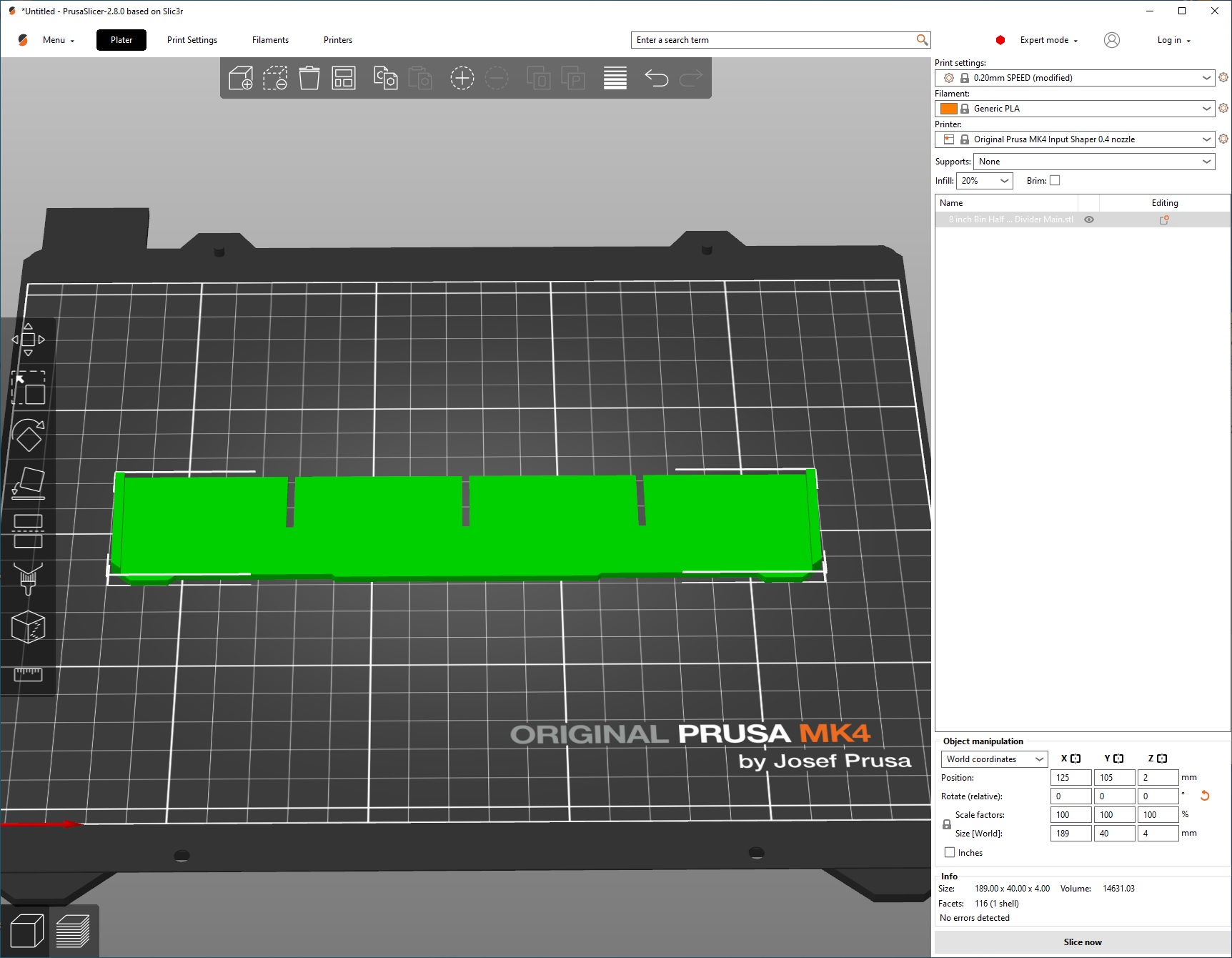Activate the Cut tool

(x=29, y=531)
